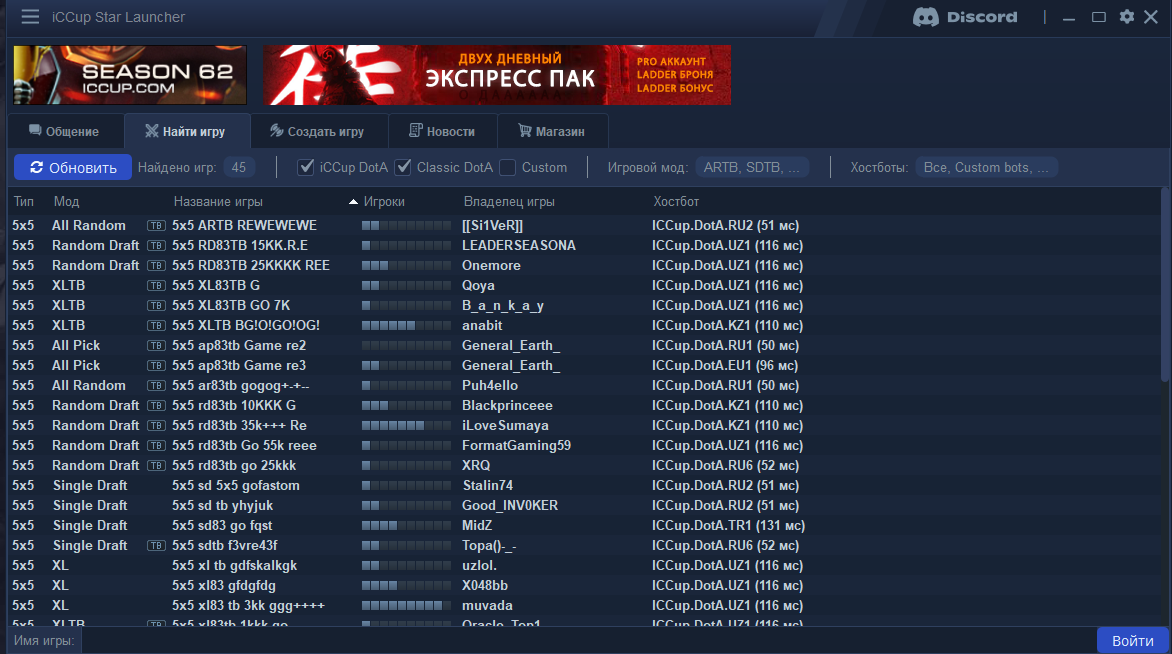Screen dimensions: 1172x654
Task: Select game 5x5 sd83 go fqst
Action: [222, 525]
